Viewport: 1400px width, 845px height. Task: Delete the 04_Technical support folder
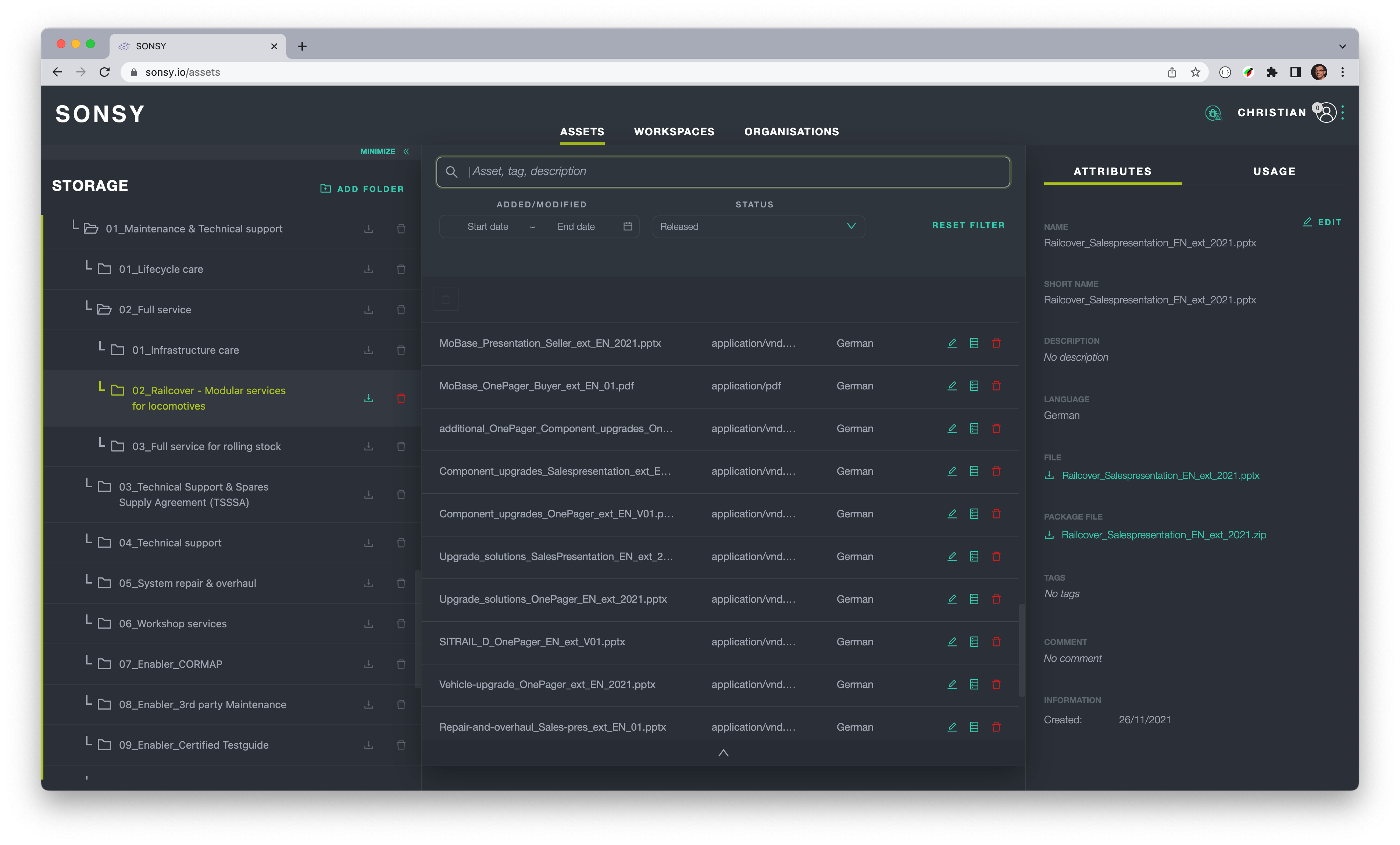401,543
